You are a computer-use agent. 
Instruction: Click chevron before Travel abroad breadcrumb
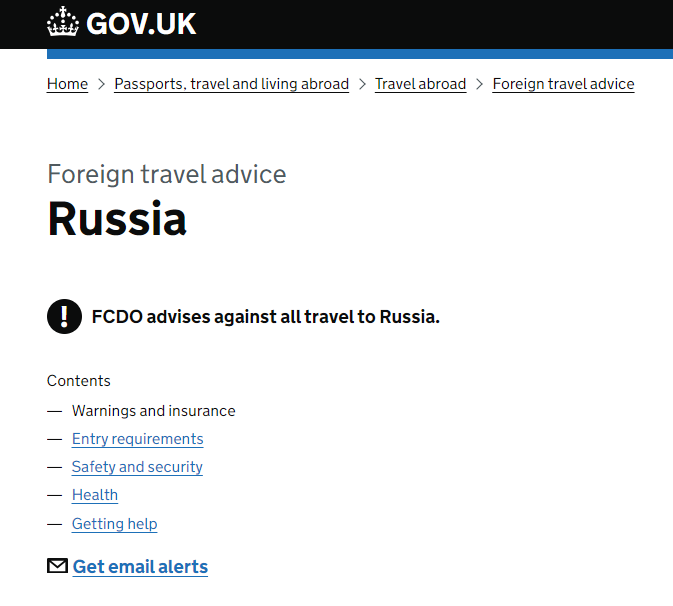click(x=362, y=84)
